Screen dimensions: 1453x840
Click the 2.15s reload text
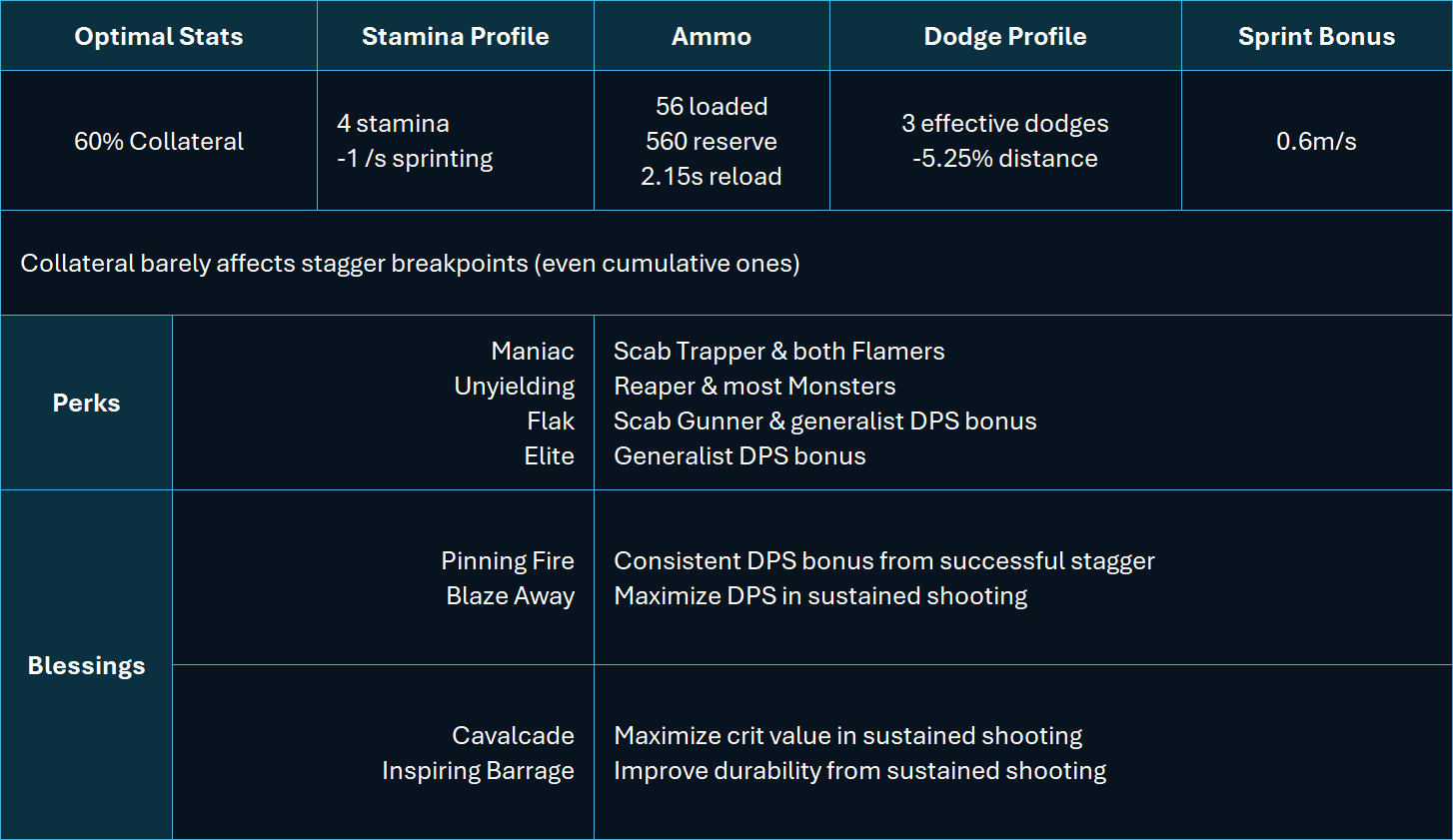(x=712, y=176)
